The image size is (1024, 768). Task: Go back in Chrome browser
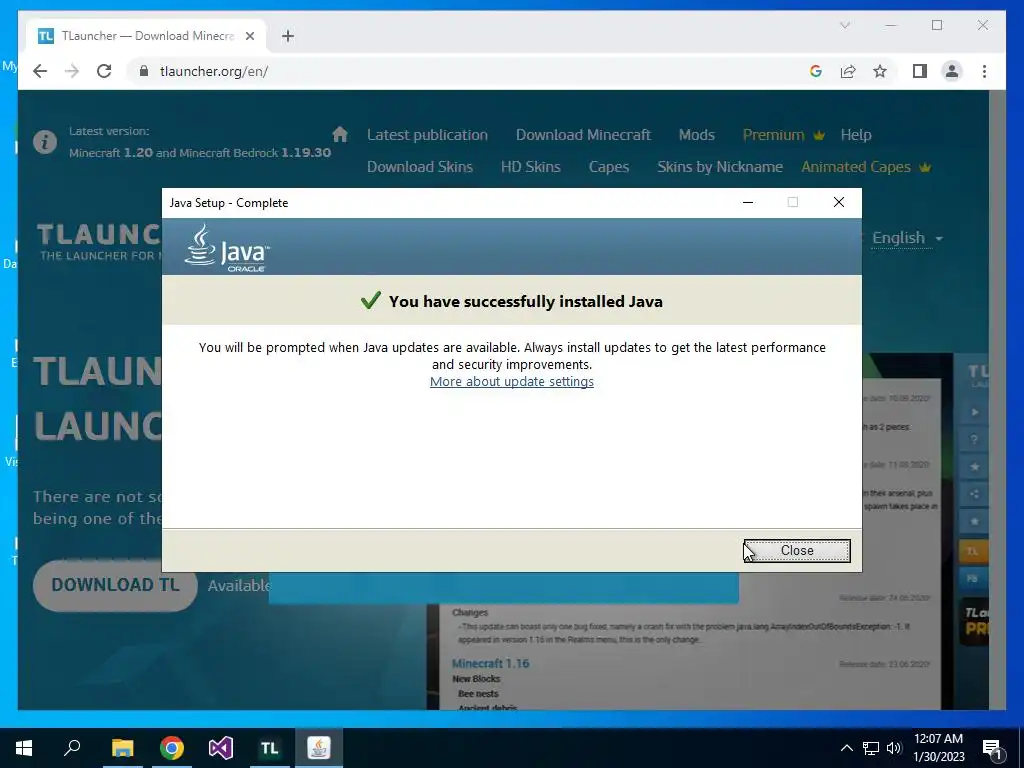(x=40, y=71)
